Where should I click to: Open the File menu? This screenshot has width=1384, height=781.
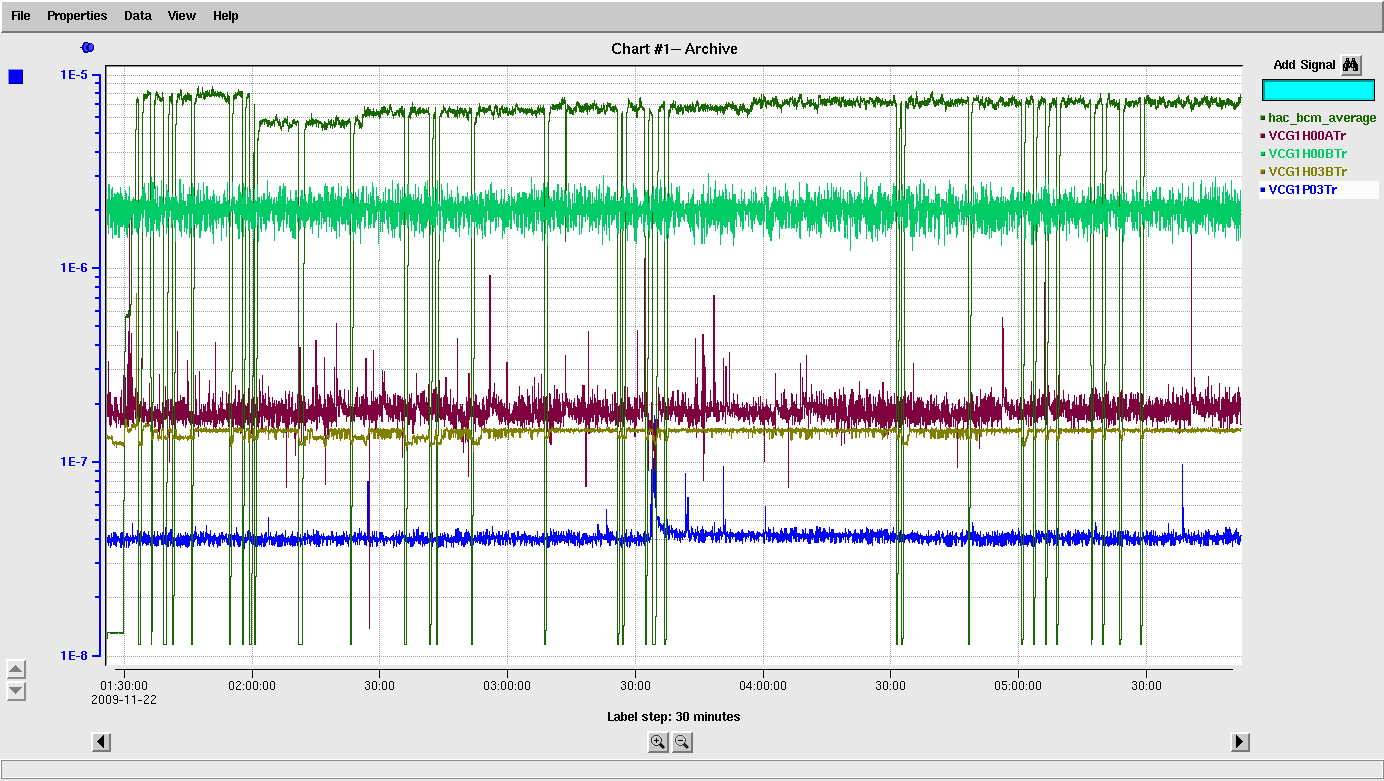pyautogui.click(x=21, y=16)
